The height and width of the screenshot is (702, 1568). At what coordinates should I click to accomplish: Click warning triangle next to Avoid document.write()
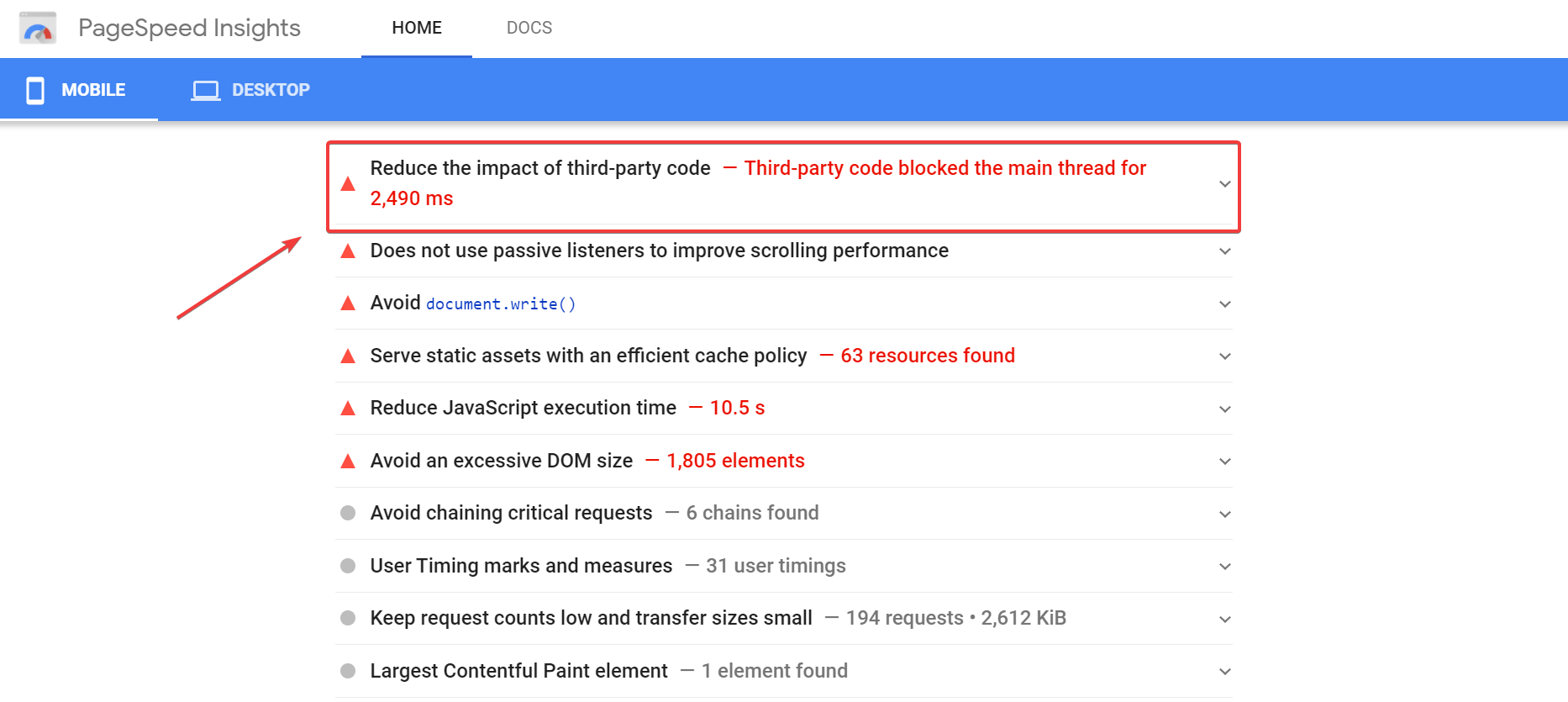tap(348, 303)
